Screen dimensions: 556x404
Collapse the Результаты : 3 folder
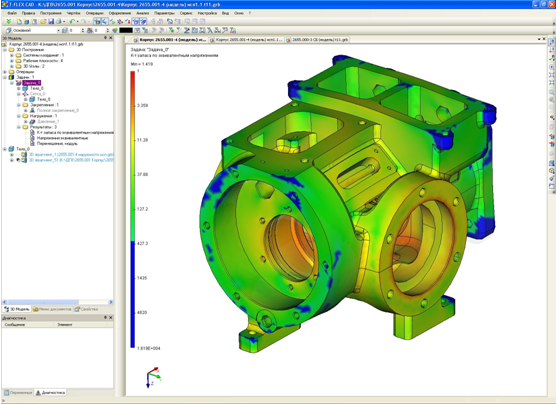tap(19, 127)
